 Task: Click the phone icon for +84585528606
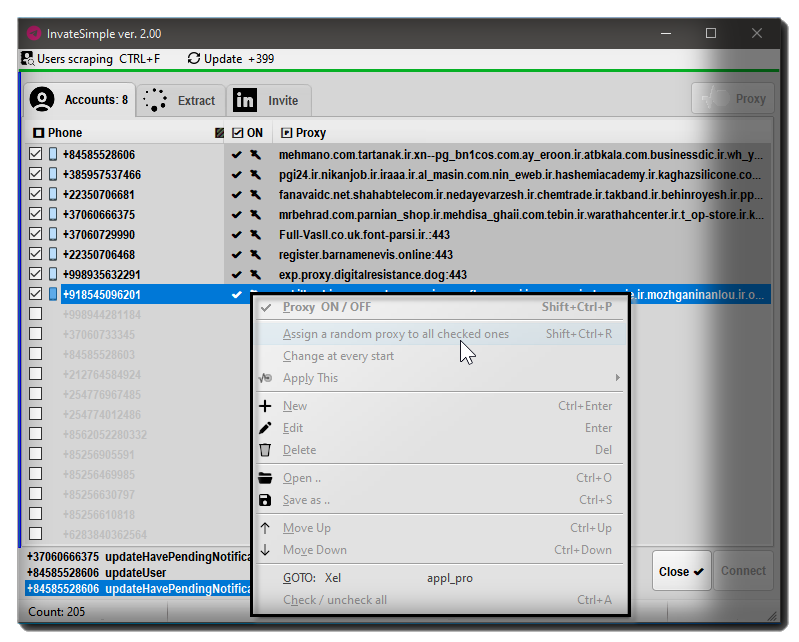(x=53, y=154)
